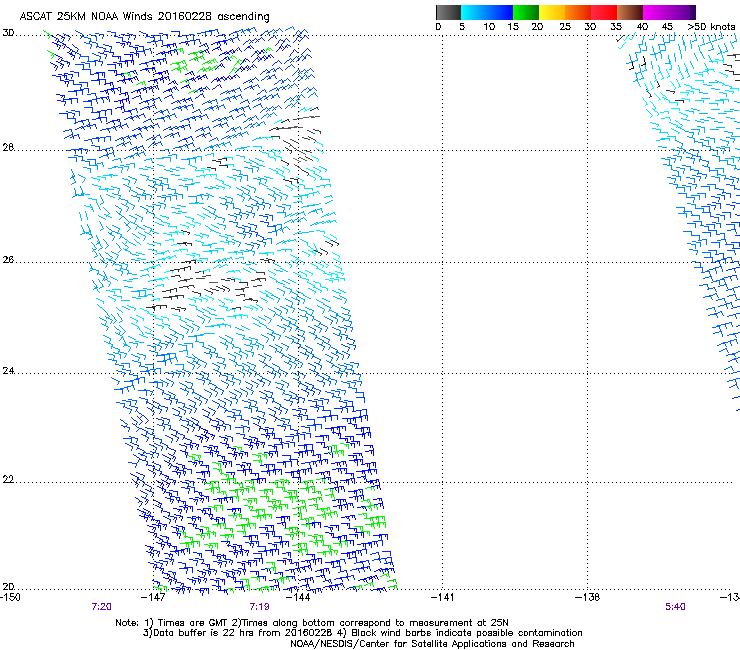740x650 pixels.
Task: Select the red 30-35 knots legend segment
Action: tap(604, 12)
